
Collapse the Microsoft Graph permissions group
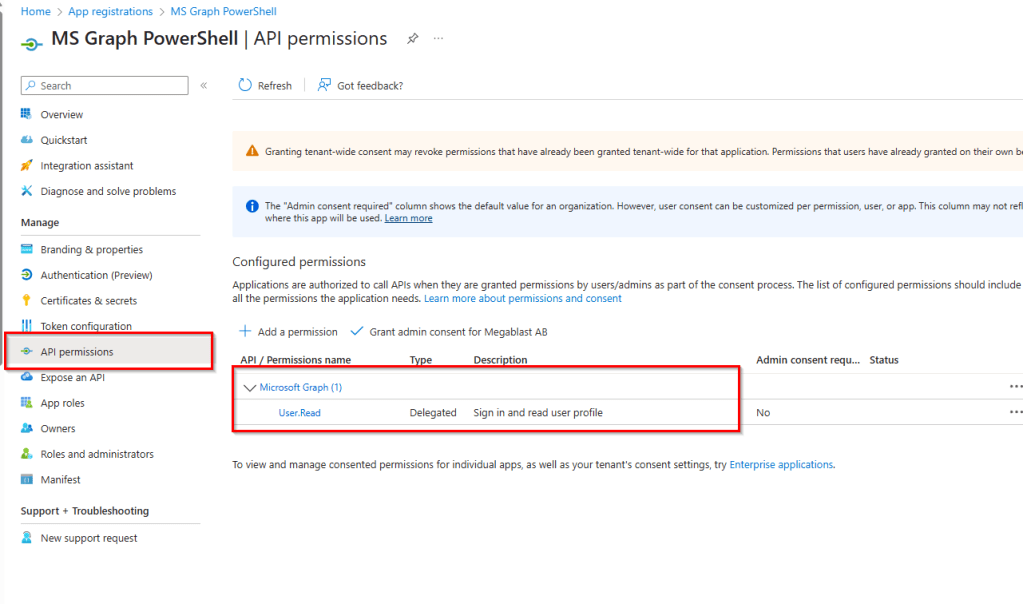250,388
